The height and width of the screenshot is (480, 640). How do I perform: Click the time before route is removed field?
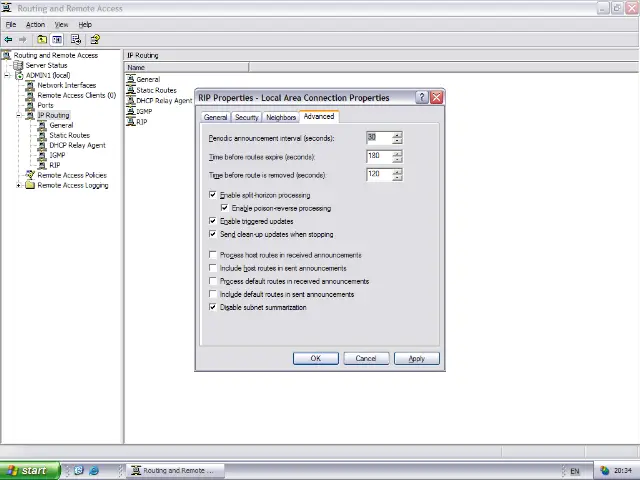(x=380, y=175)
